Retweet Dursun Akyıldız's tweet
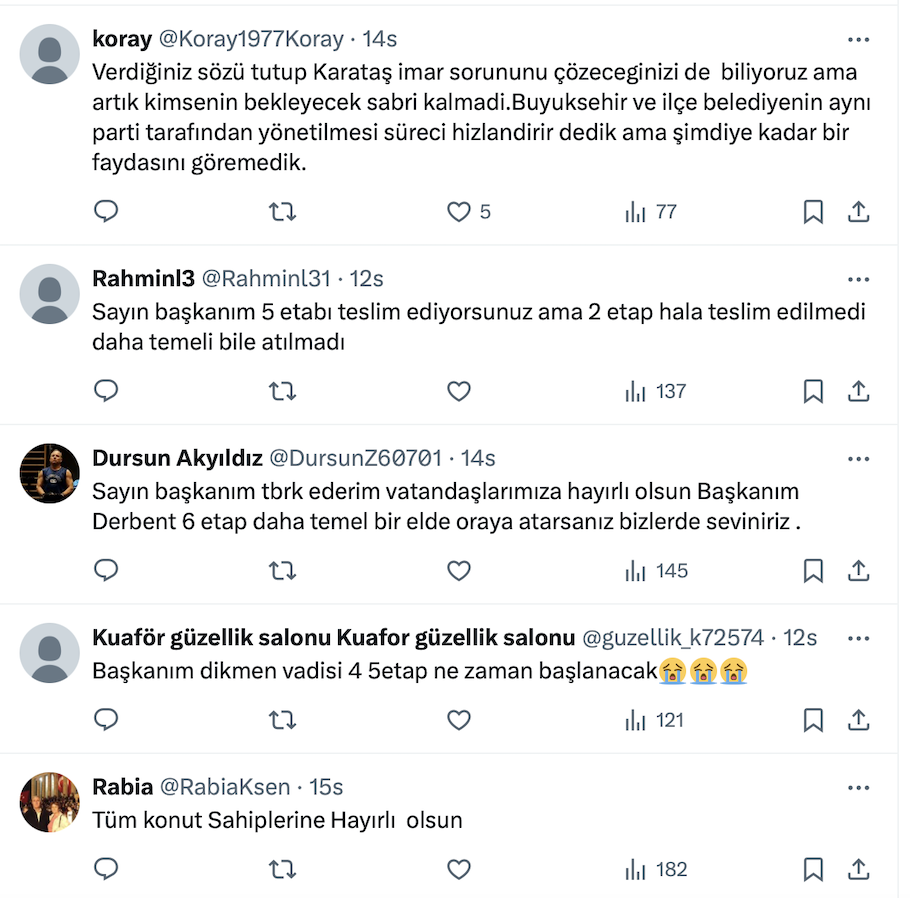 pyautogui.click(x=283, y=571)
